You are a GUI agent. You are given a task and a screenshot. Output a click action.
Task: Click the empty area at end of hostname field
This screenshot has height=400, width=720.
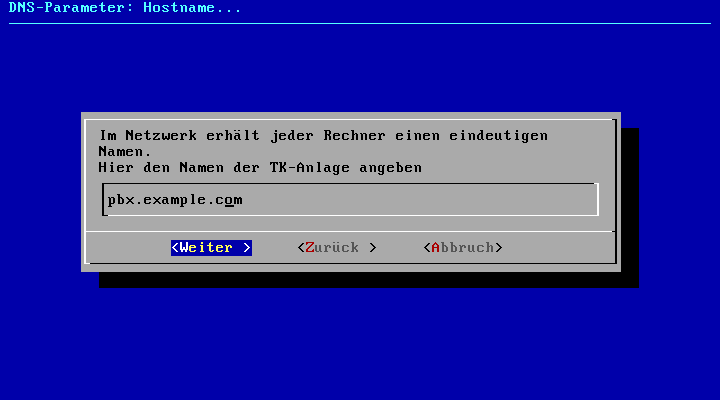tap(418, 200)
